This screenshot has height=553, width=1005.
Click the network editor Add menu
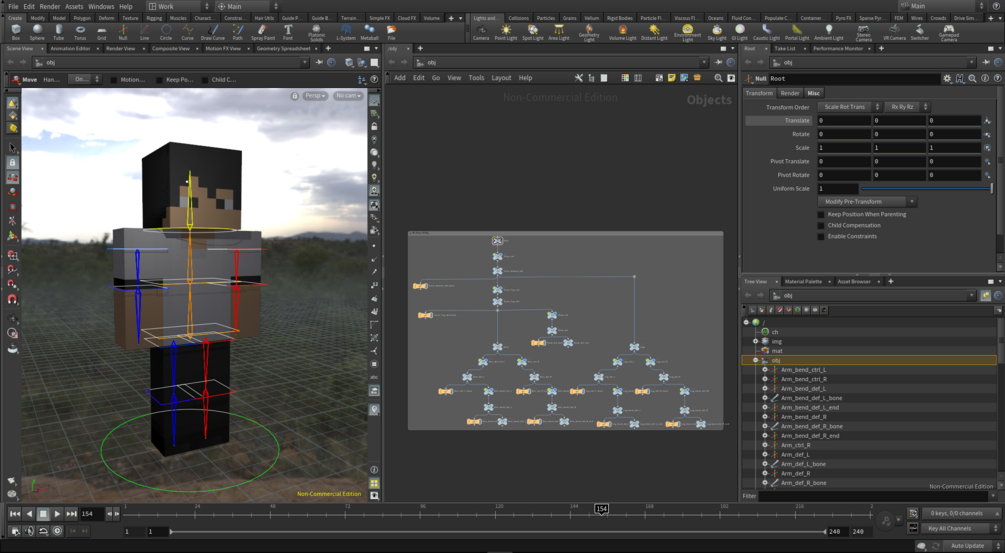[400, 78]
